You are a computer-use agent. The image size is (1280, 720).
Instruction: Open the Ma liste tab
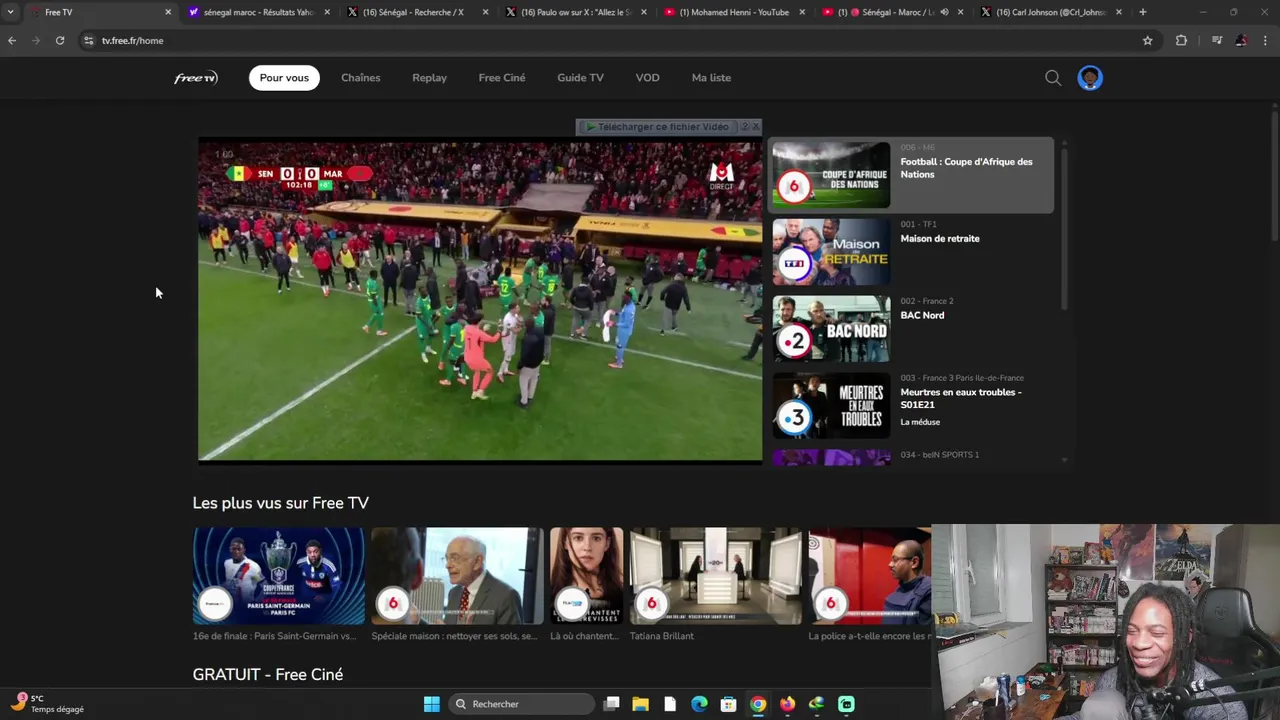(711, 78)
